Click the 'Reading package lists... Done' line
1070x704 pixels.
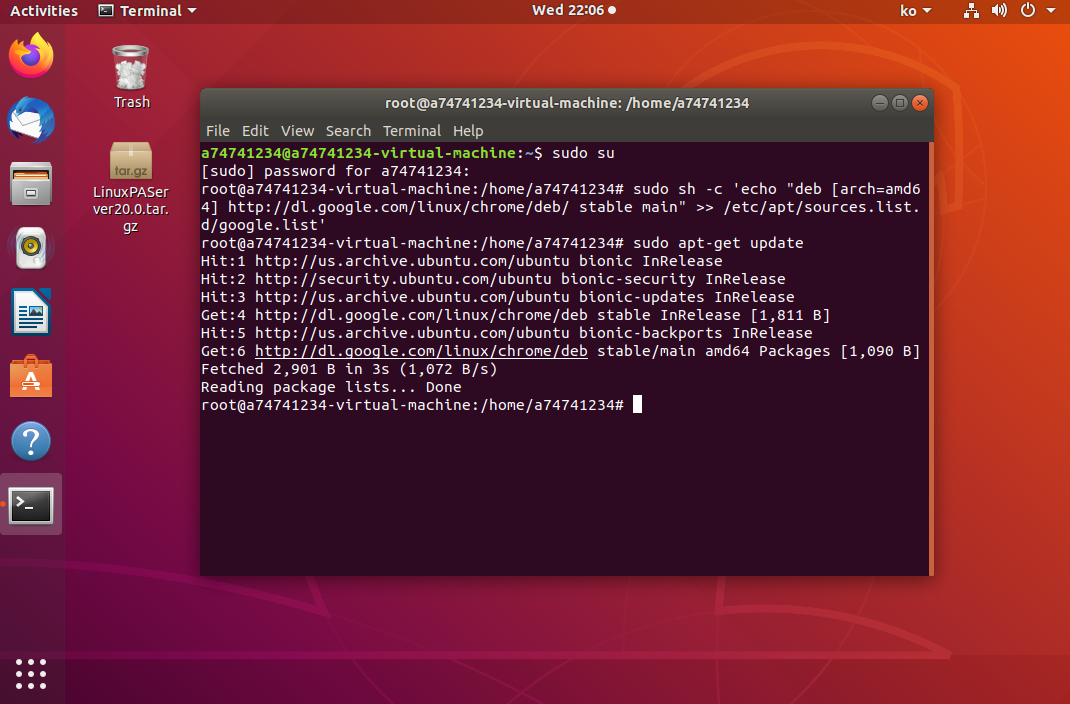[331, 387]
